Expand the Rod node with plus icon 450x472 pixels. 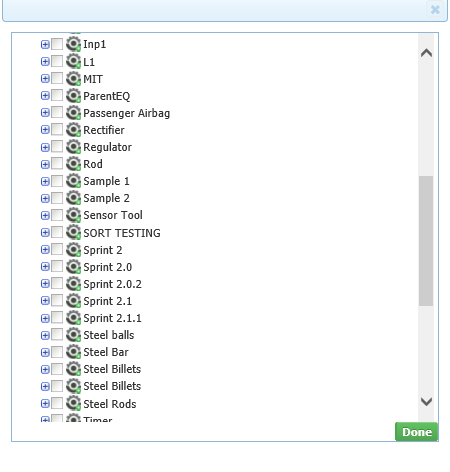click(x=45, y=164)
